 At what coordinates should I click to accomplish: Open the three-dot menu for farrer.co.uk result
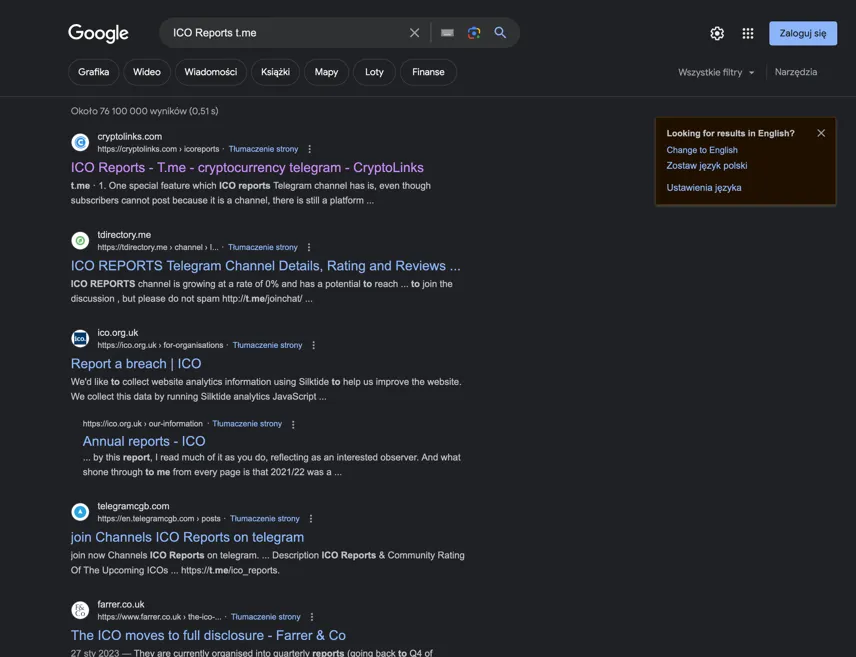point(312,617)
